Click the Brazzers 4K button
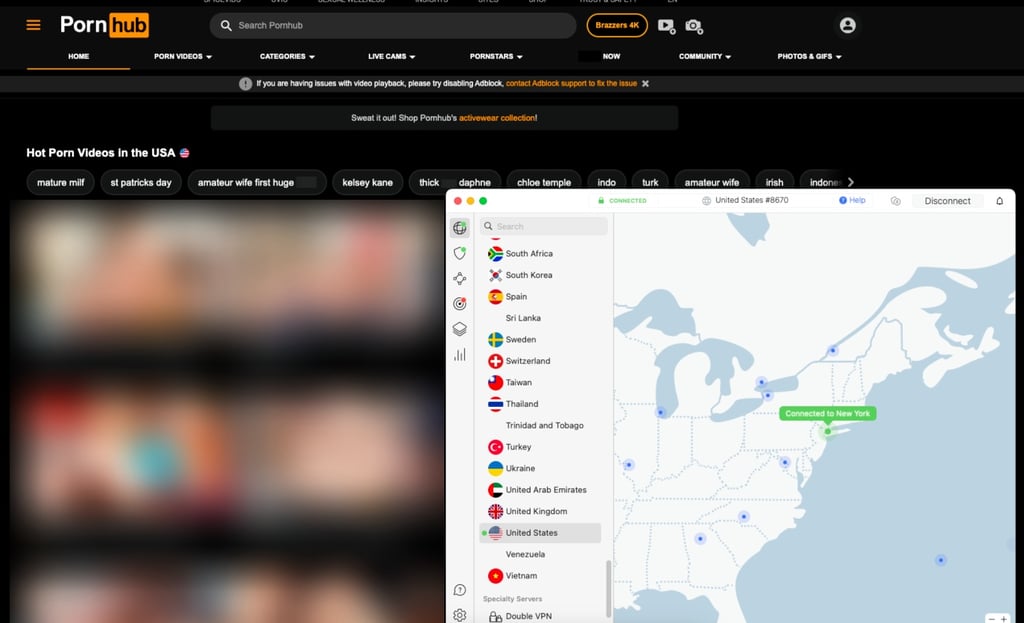 [617, 25]
